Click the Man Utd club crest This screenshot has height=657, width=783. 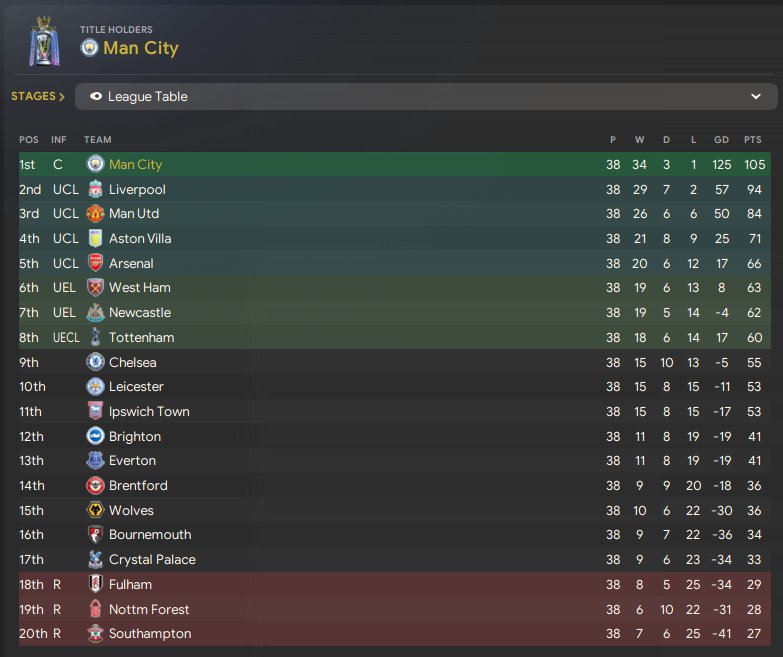[x=95, y=214]
